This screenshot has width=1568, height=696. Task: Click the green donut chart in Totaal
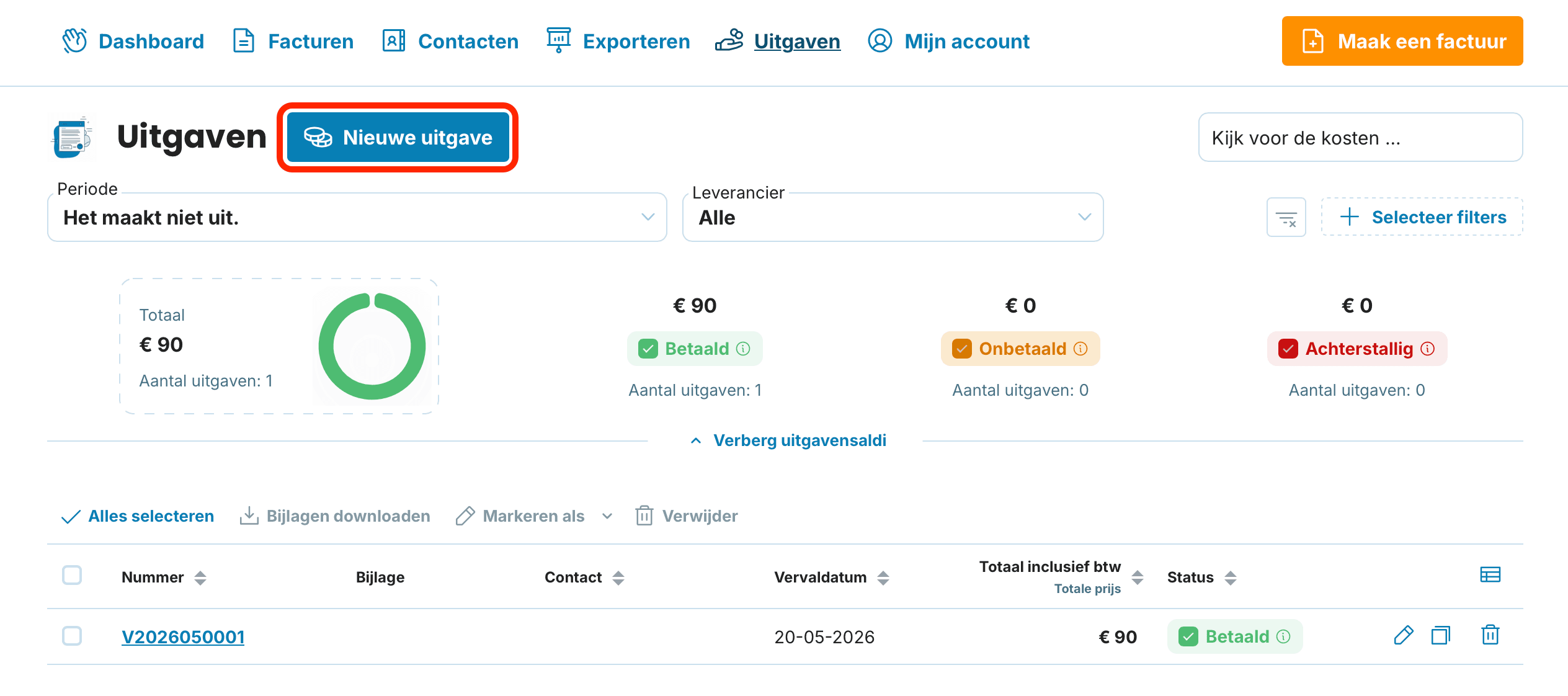[x=372, y=346]
